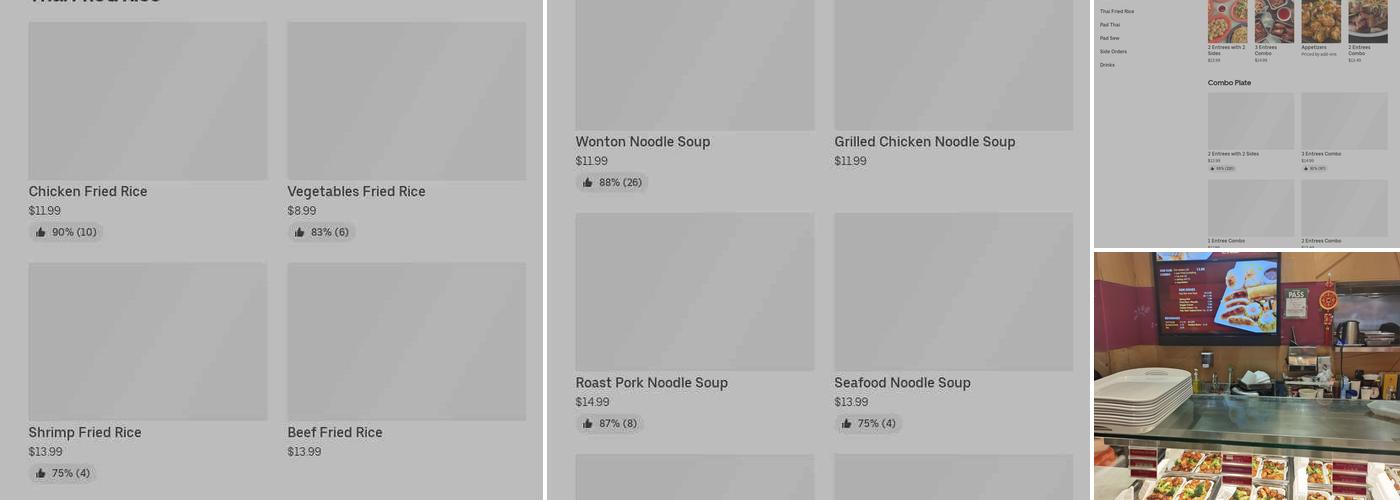This screenshot has width=1400, height=500.
Task: Open Side Orders category
Action: 1113,51
